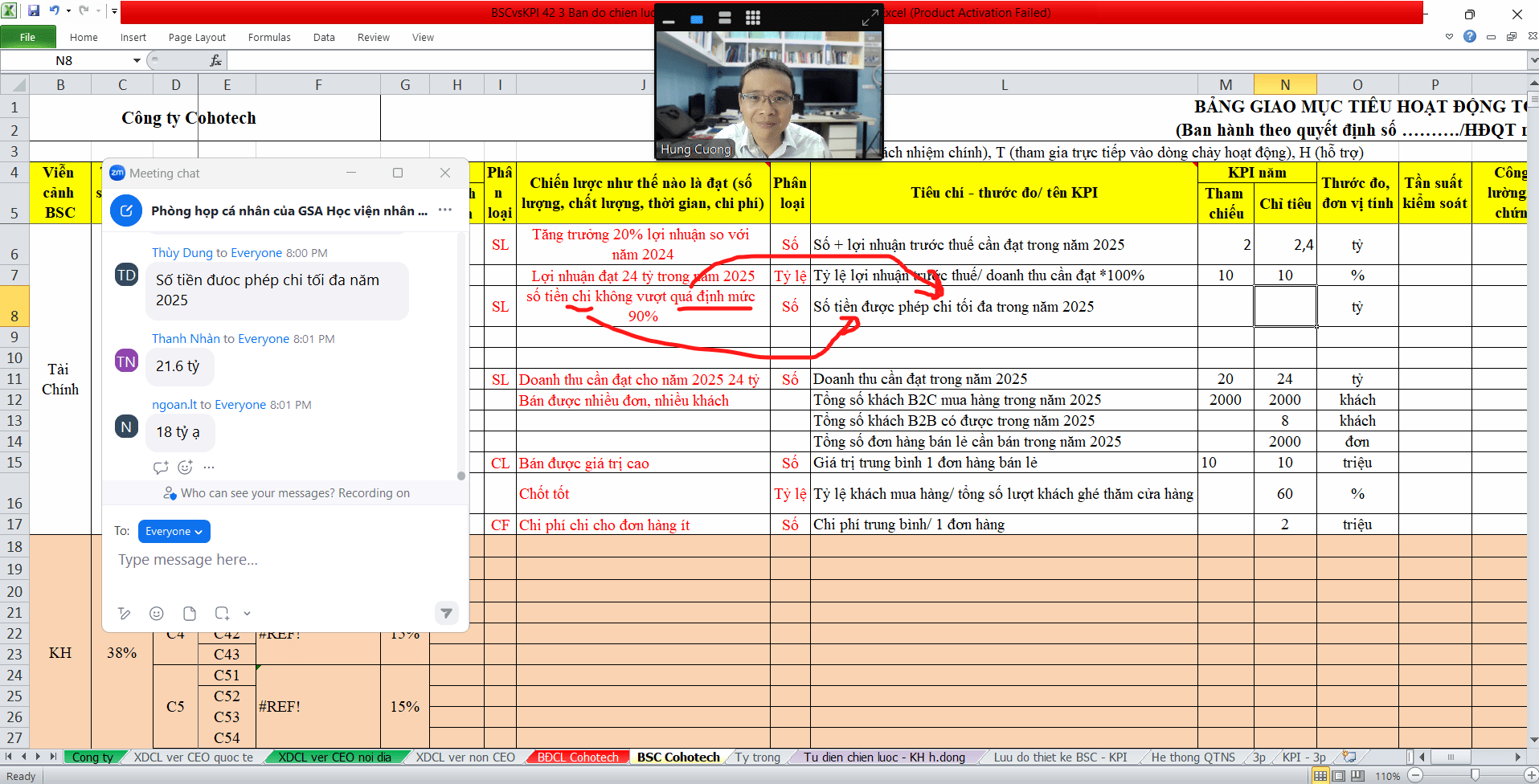
Task: Click Thanh Nhàn's TN avatar
Action: pyautogui.click(x=127, y=361)
